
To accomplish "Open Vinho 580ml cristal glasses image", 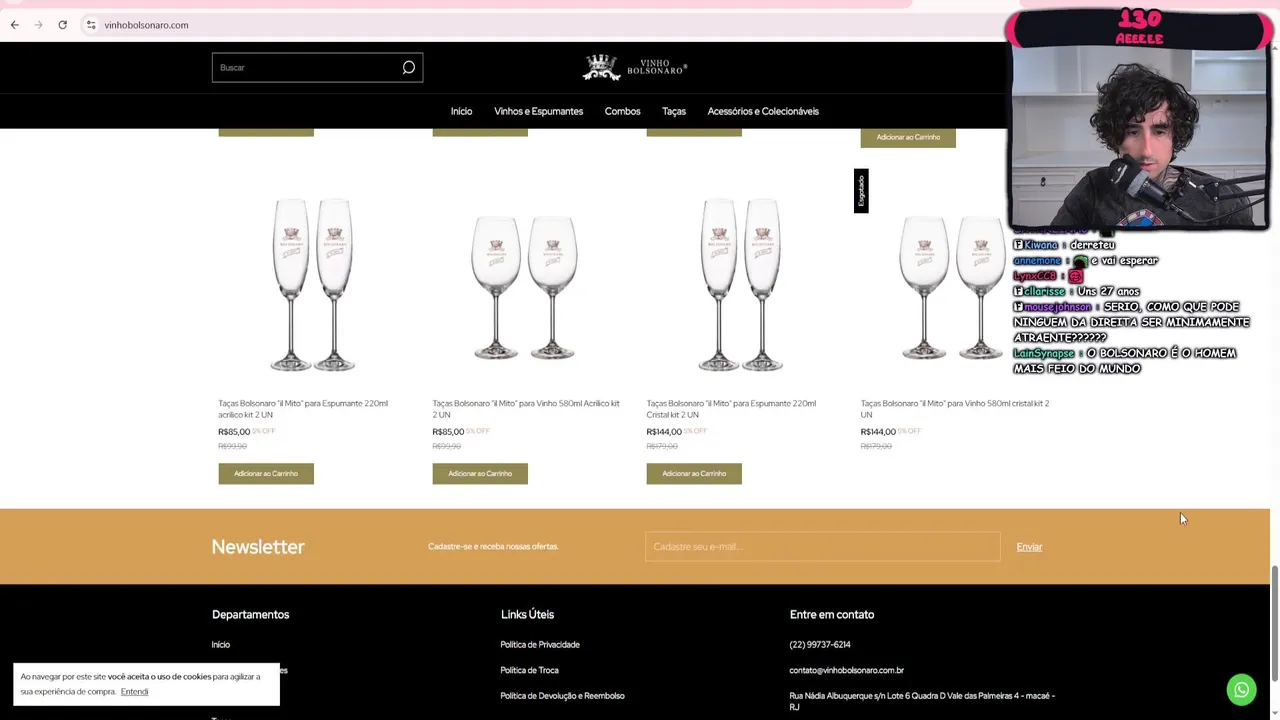I will pos(952,286).
